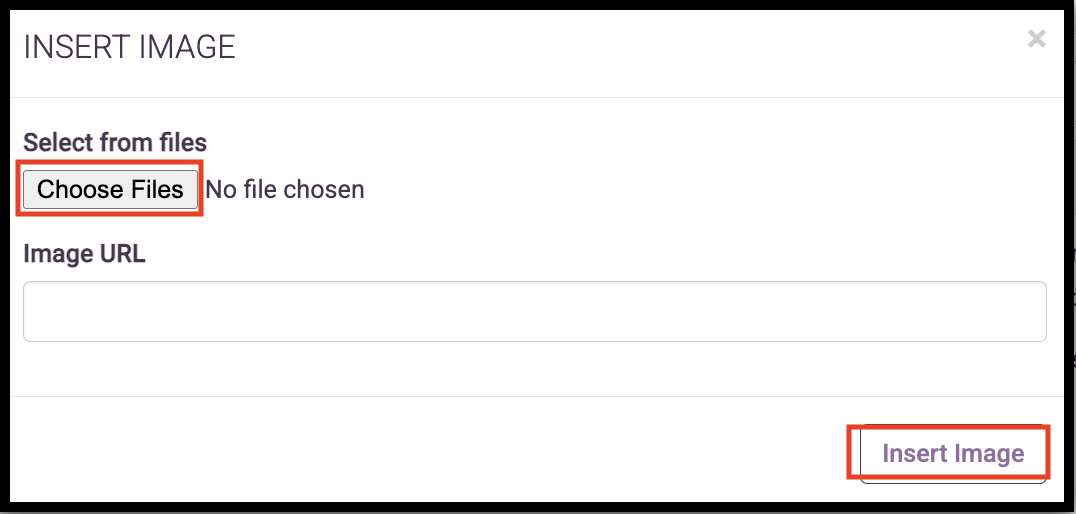Open the file picker via Choose Files
Viewport: 1076px width, 514px height.
click(x=110, y=189)
